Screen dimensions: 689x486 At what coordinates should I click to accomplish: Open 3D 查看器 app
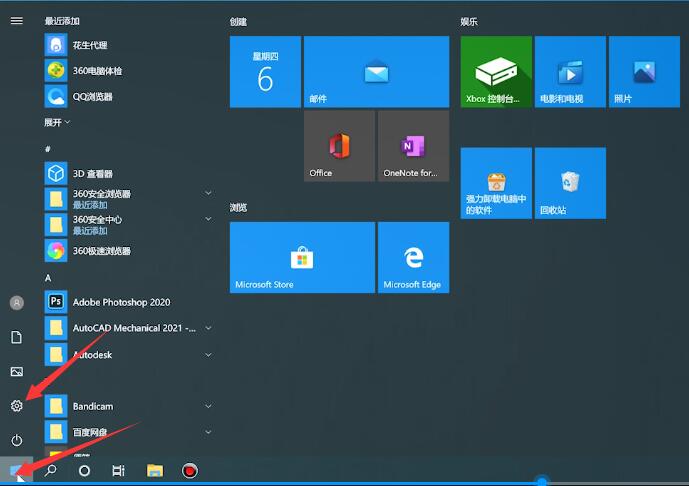(128, 174)
